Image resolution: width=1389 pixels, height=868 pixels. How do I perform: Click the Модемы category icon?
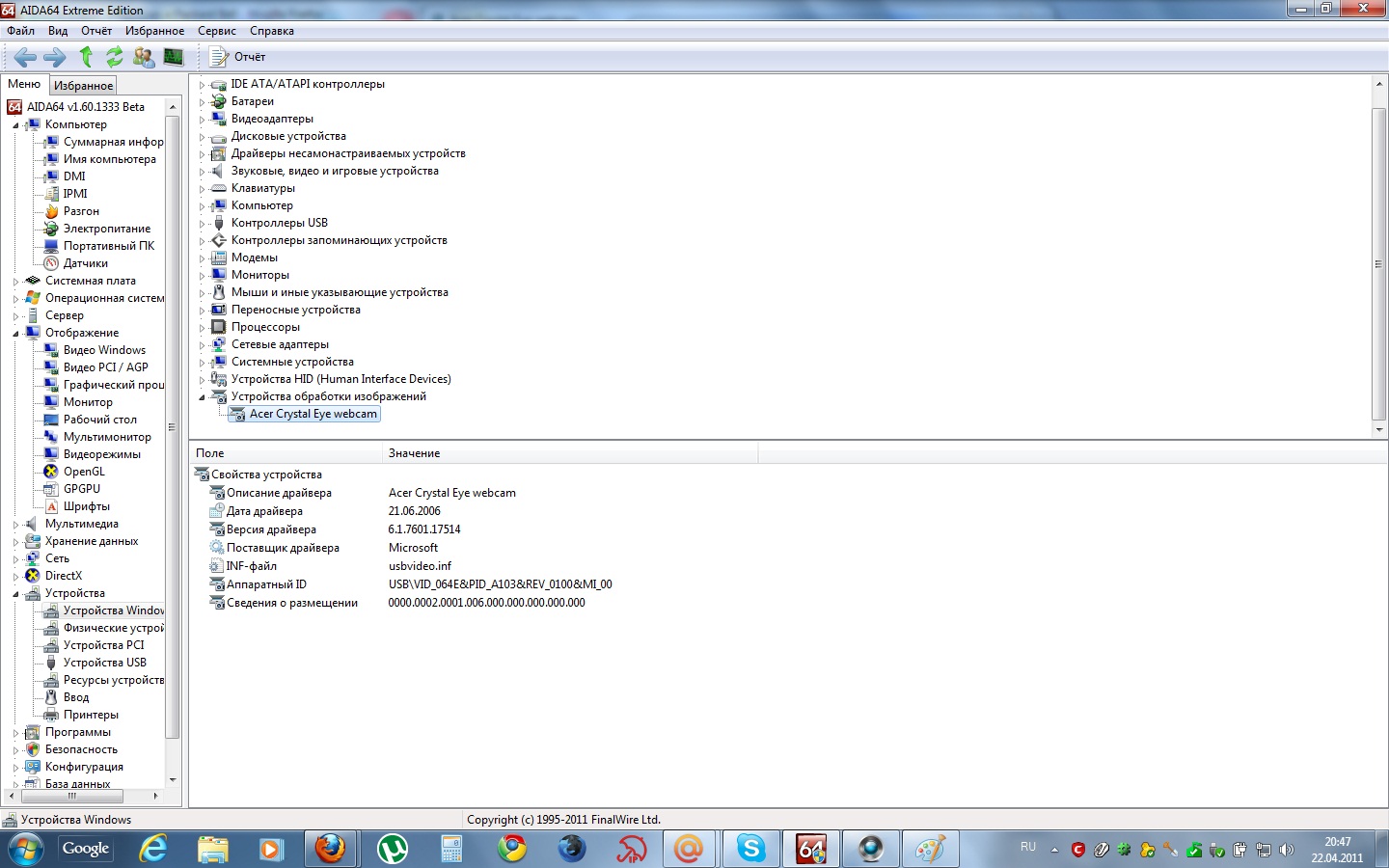[x=219, y=258]
